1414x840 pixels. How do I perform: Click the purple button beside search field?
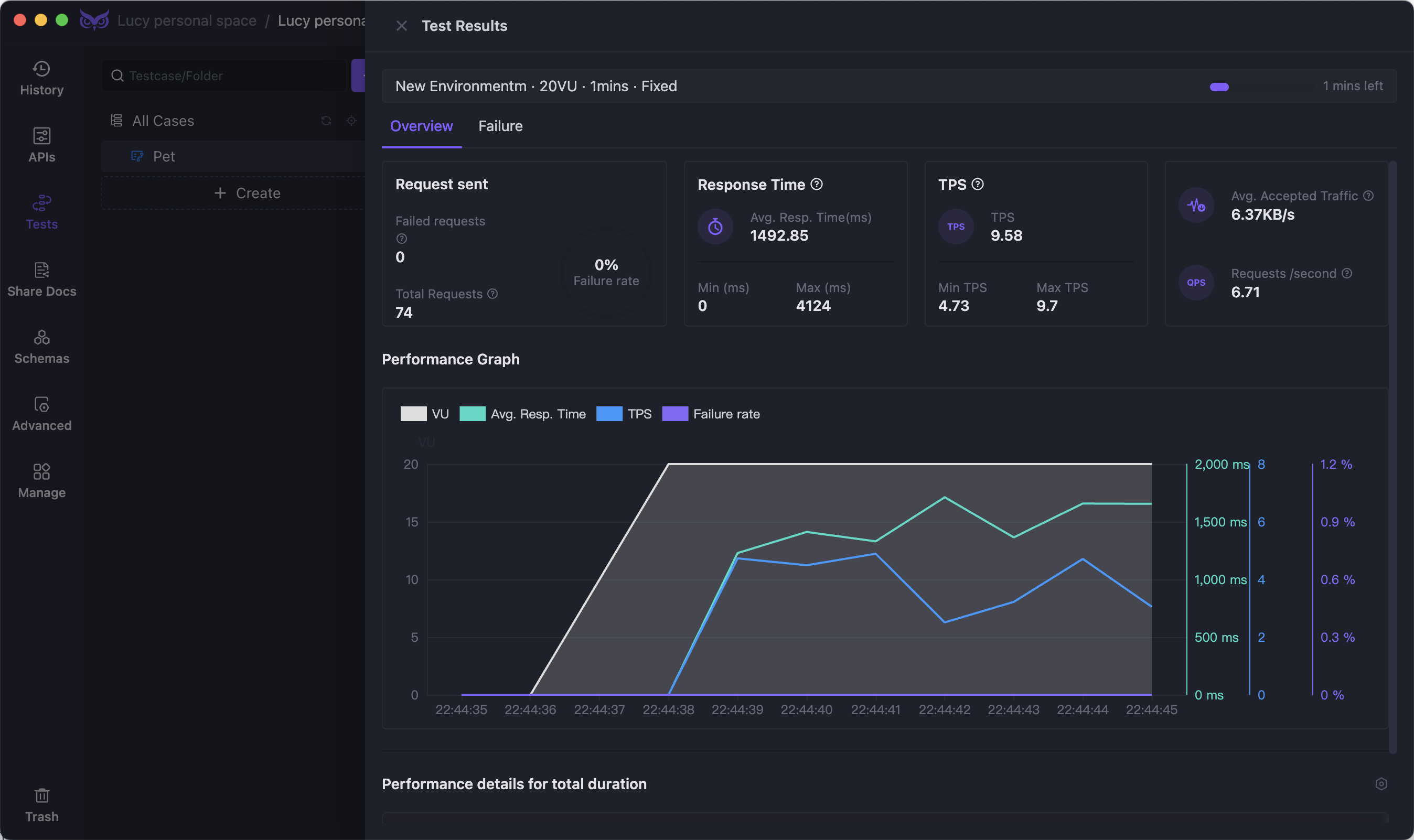click(358, 76)
